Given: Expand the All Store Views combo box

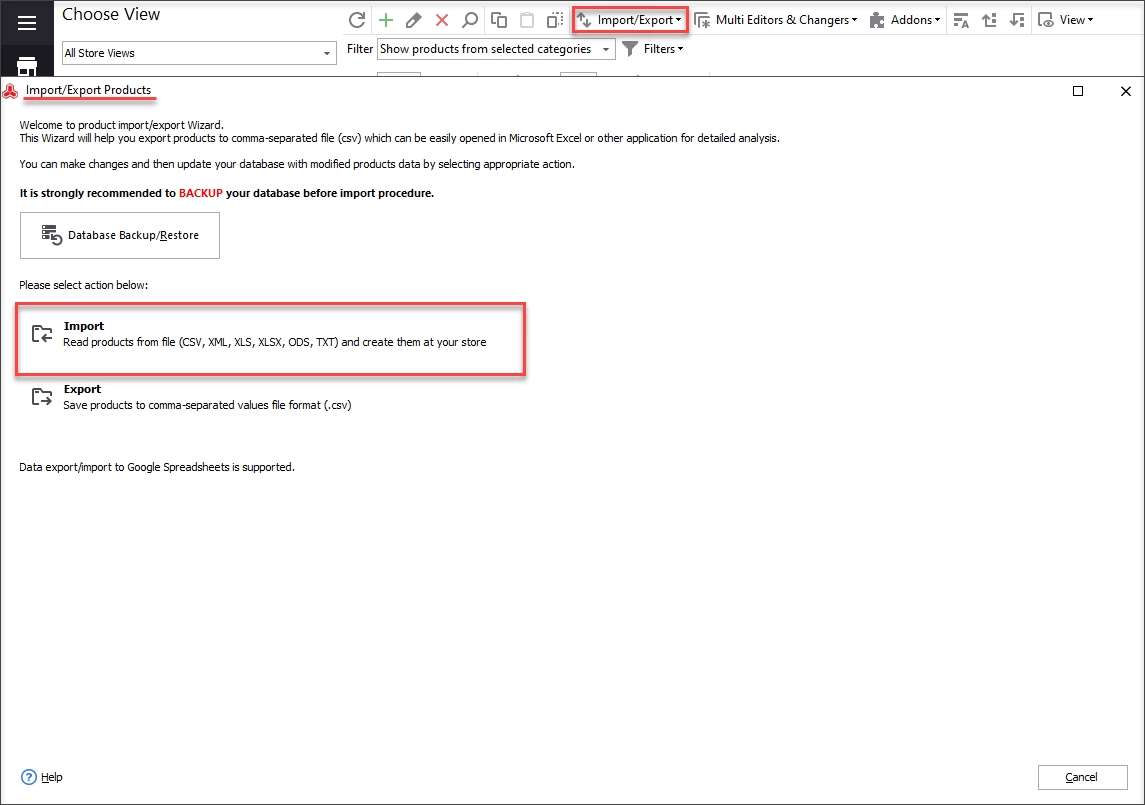Looking at the screenshot, I should tap(326, 53).
